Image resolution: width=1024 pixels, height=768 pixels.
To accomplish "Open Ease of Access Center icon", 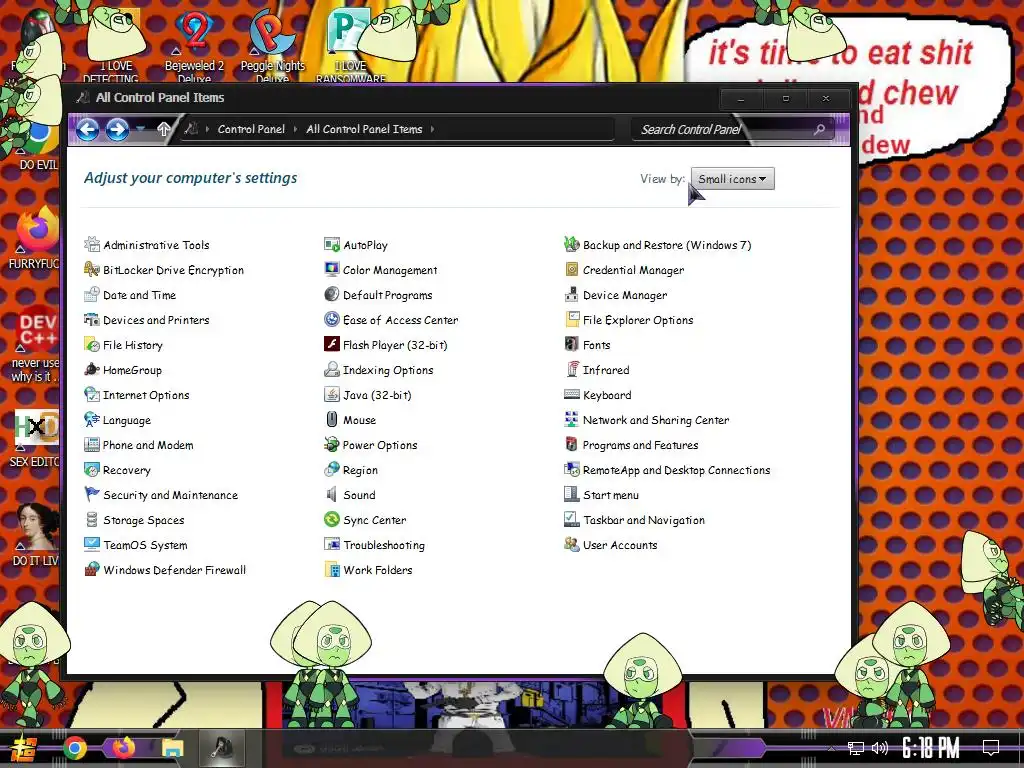I will pyautogui.click(x=332, y=320).
